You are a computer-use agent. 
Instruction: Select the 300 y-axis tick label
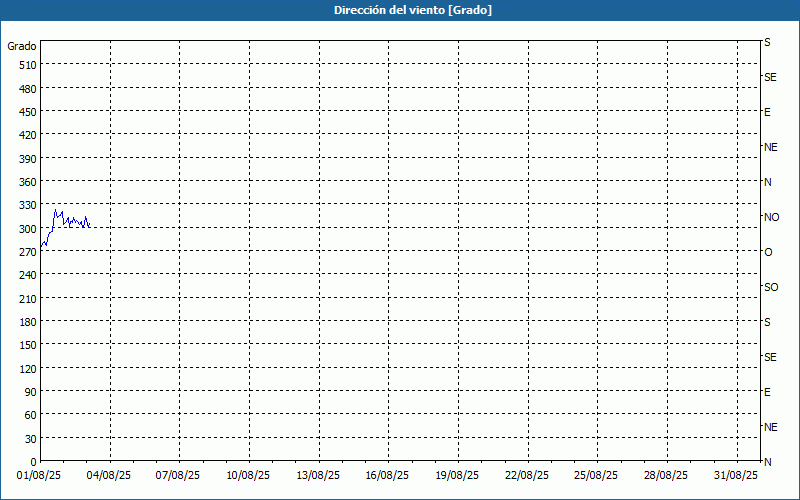tap(28, 229)
